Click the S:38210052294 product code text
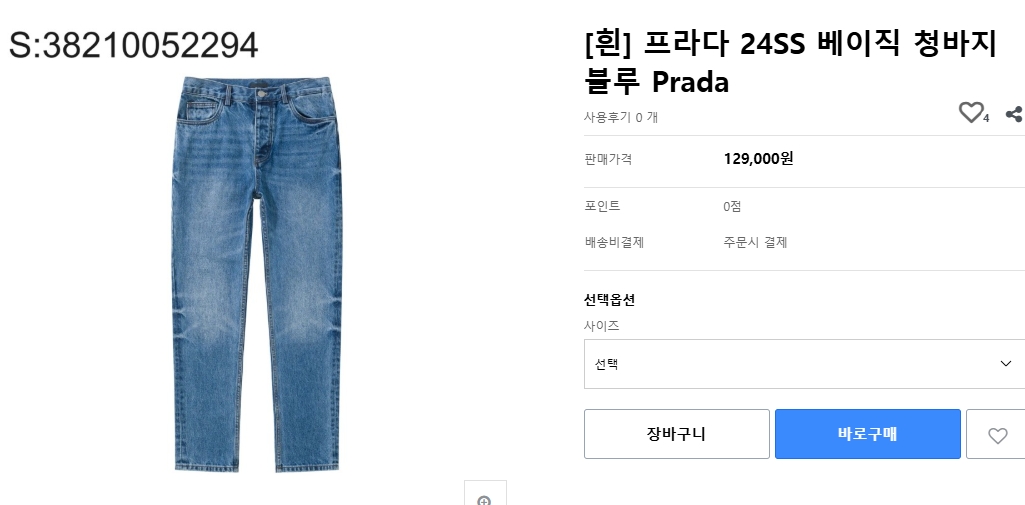 pos(134,45)
